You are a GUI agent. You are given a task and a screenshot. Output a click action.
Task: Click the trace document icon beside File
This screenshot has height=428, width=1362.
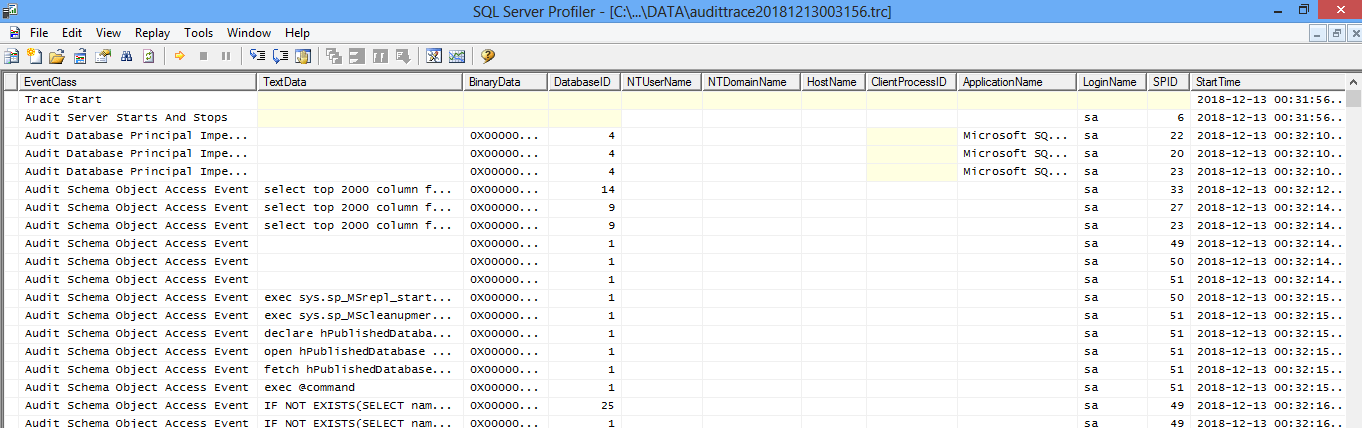coord(14,33)
